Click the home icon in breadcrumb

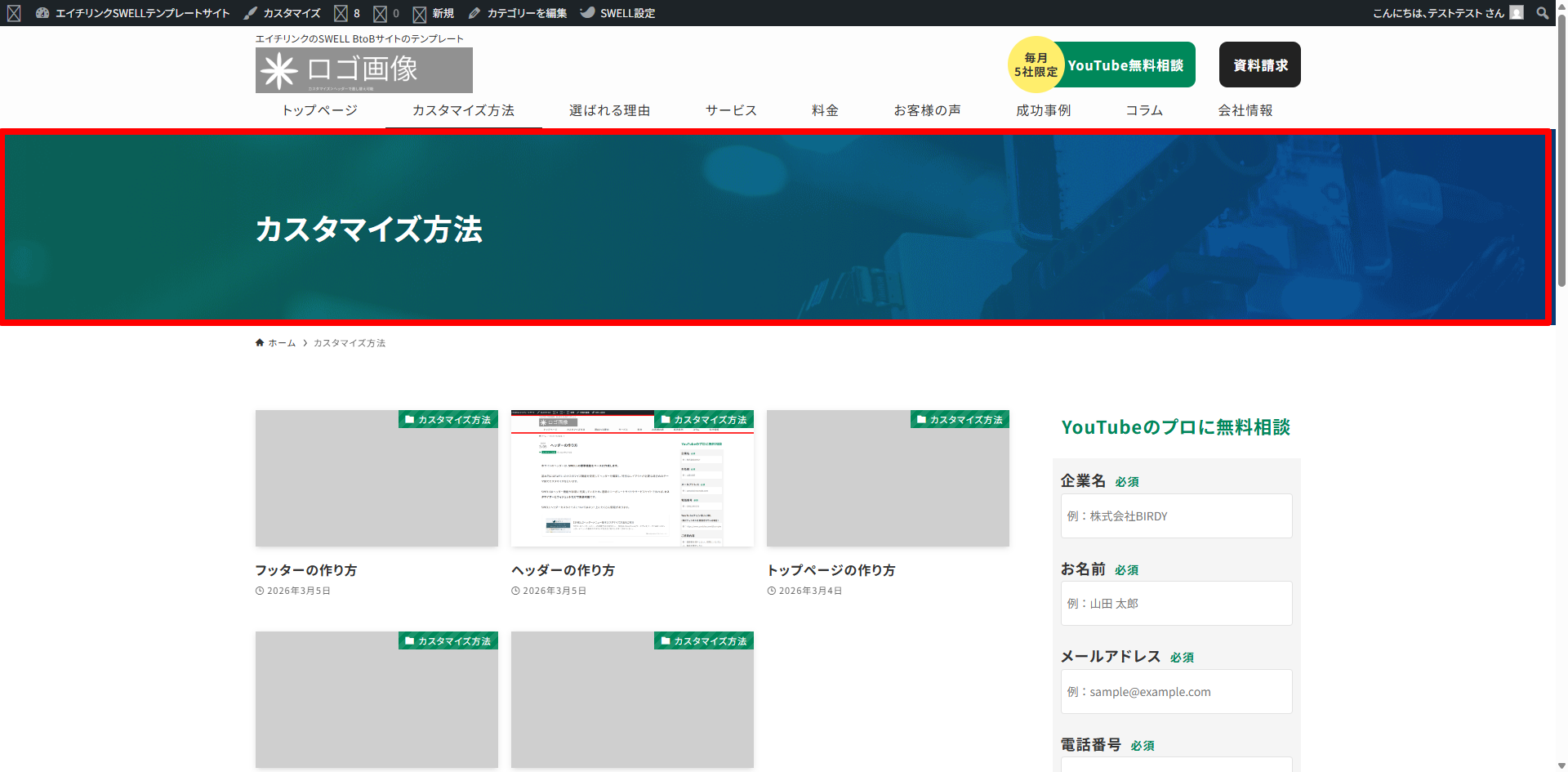(260, 343)
